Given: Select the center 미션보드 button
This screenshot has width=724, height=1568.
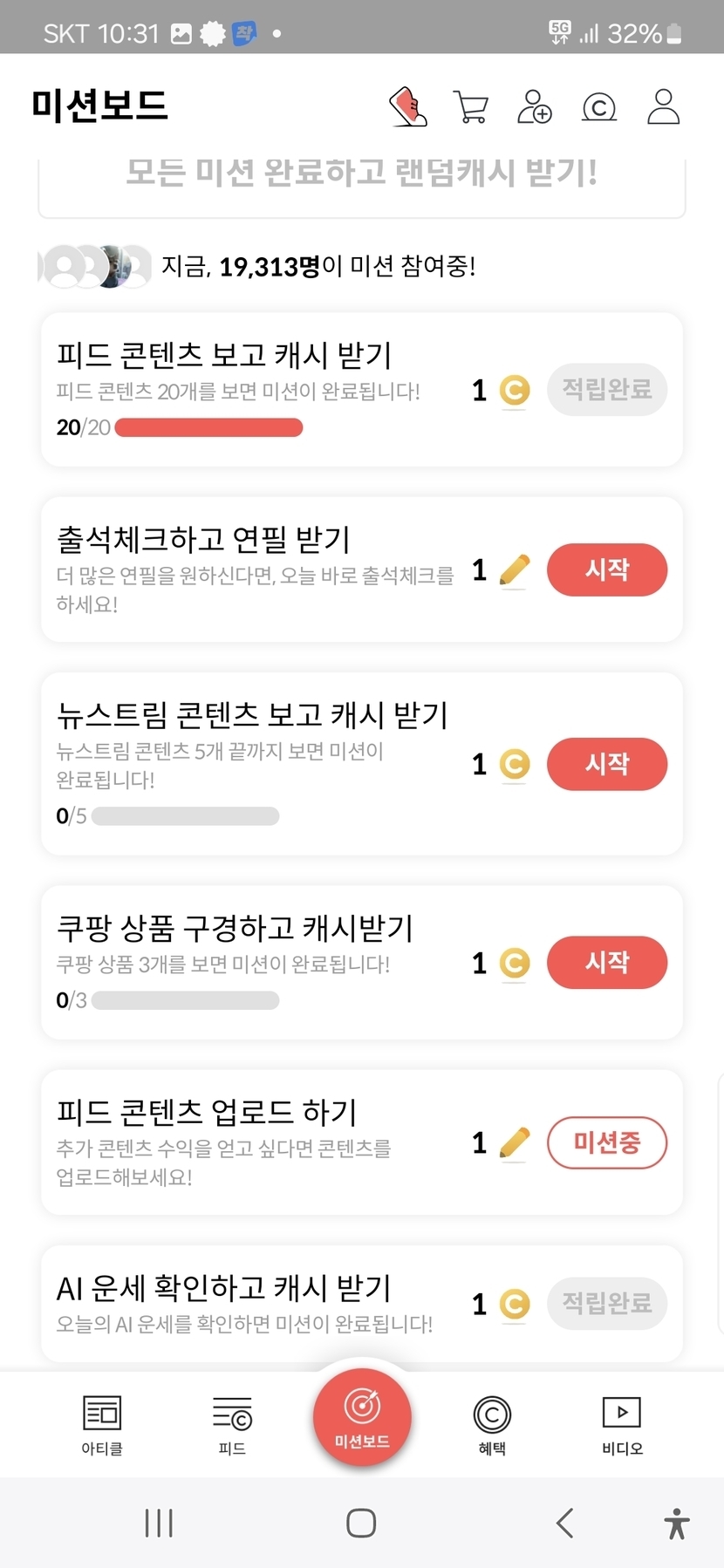Looking at the screenshot, I should pyautogui.click(x=362, y=1417).
